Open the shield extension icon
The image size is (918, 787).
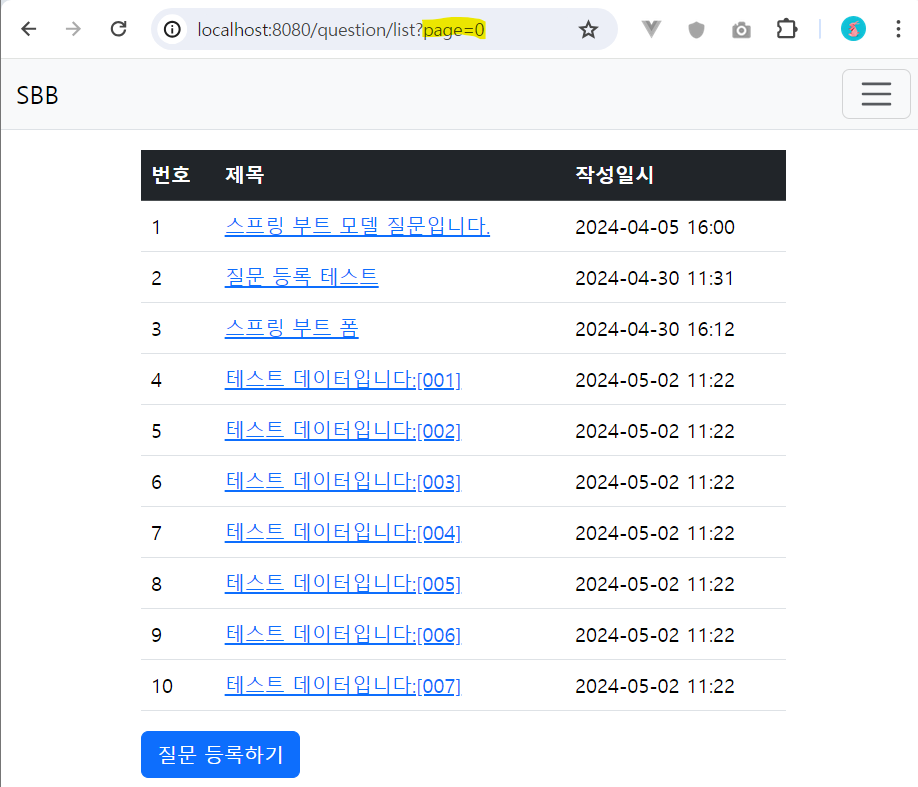(x=696, y=29)
